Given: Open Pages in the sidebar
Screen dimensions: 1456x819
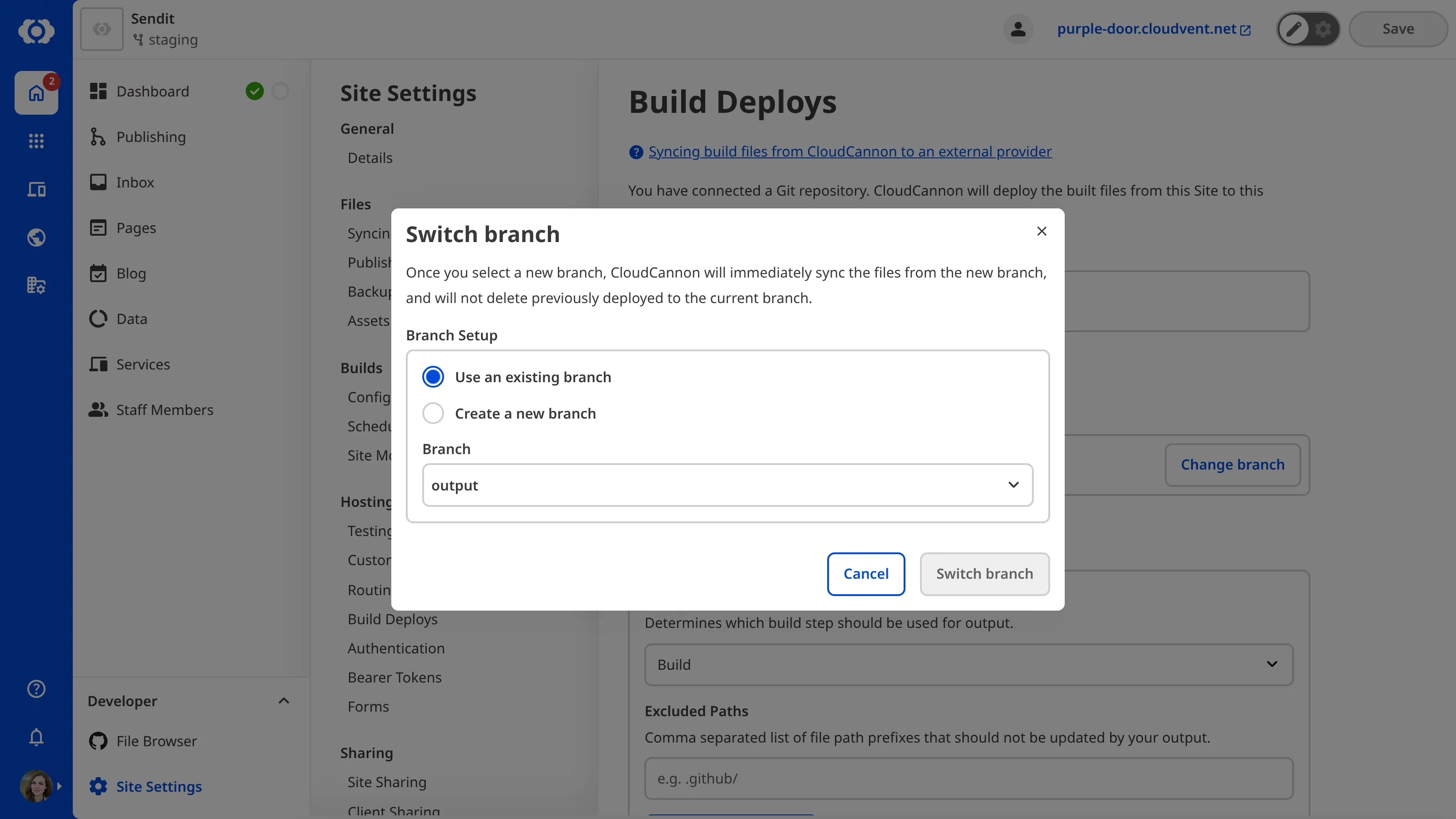Looking at the screenshot, I should (136, 228).
